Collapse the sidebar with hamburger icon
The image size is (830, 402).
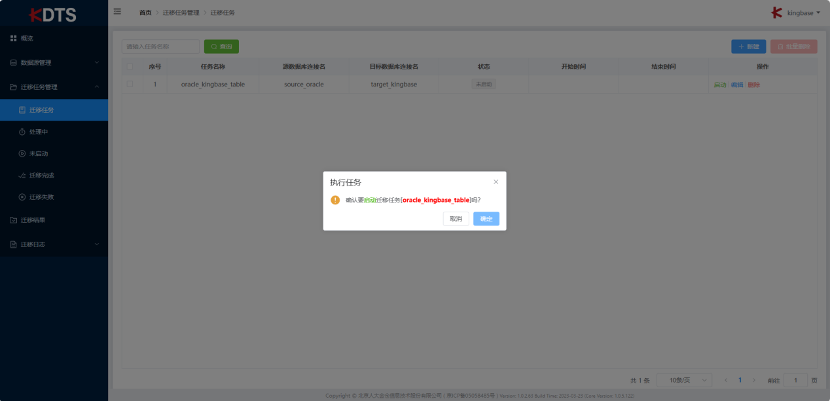pos(118,12)
